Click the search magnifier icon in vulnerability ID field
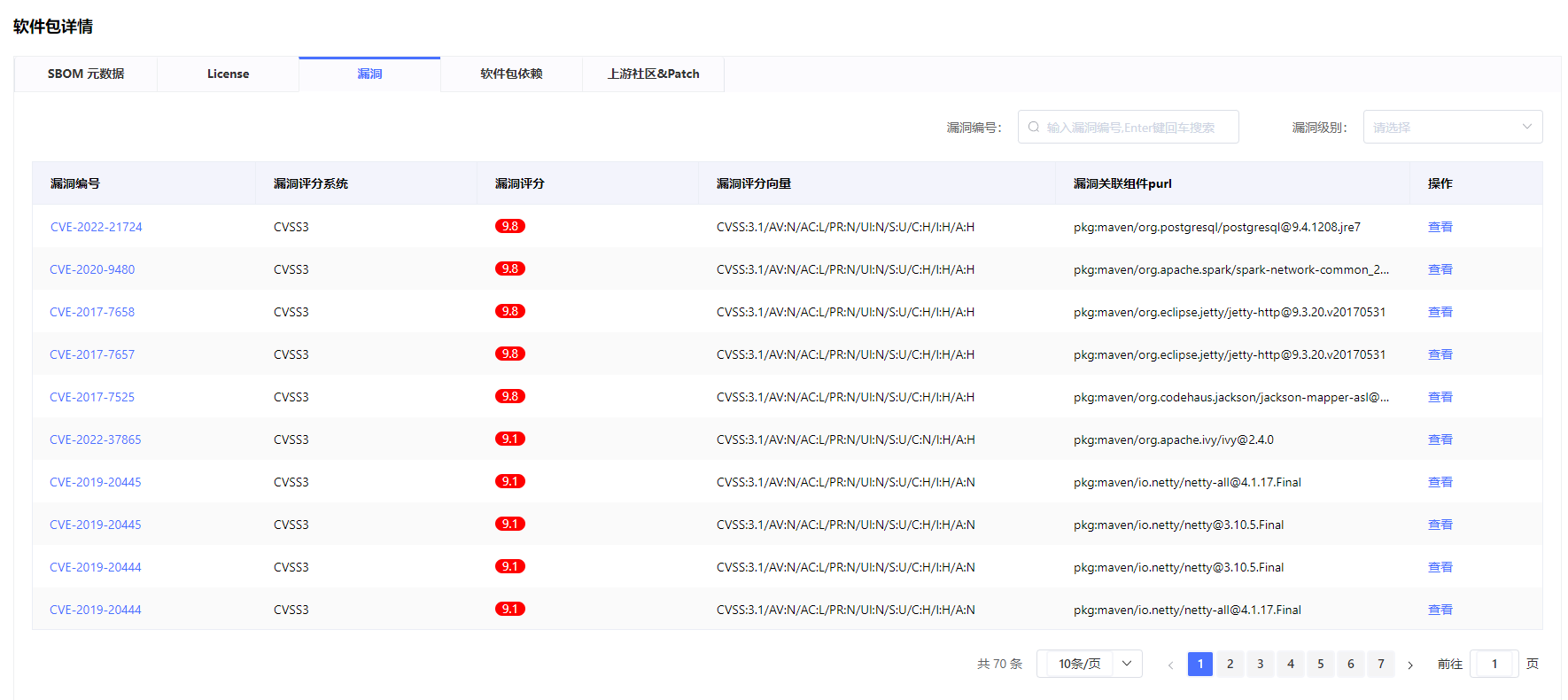 pyautogui.click(x=1033, y=127)
